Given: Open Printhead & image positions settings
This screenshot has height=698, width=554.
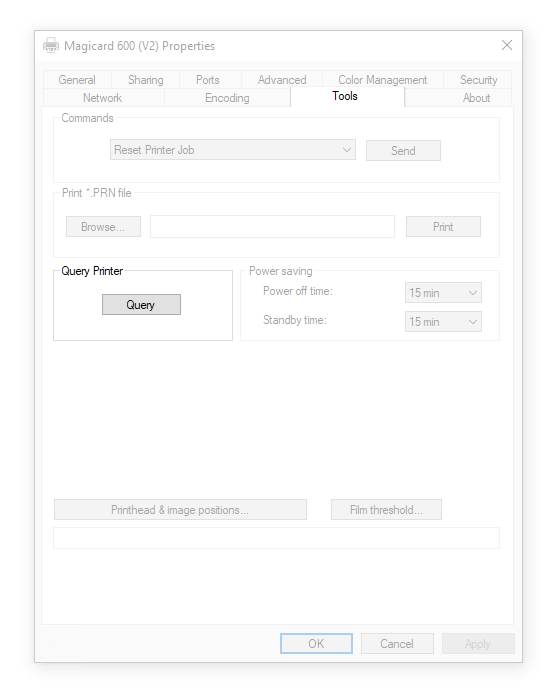Looking at the screenshot, I should point(180,510).
